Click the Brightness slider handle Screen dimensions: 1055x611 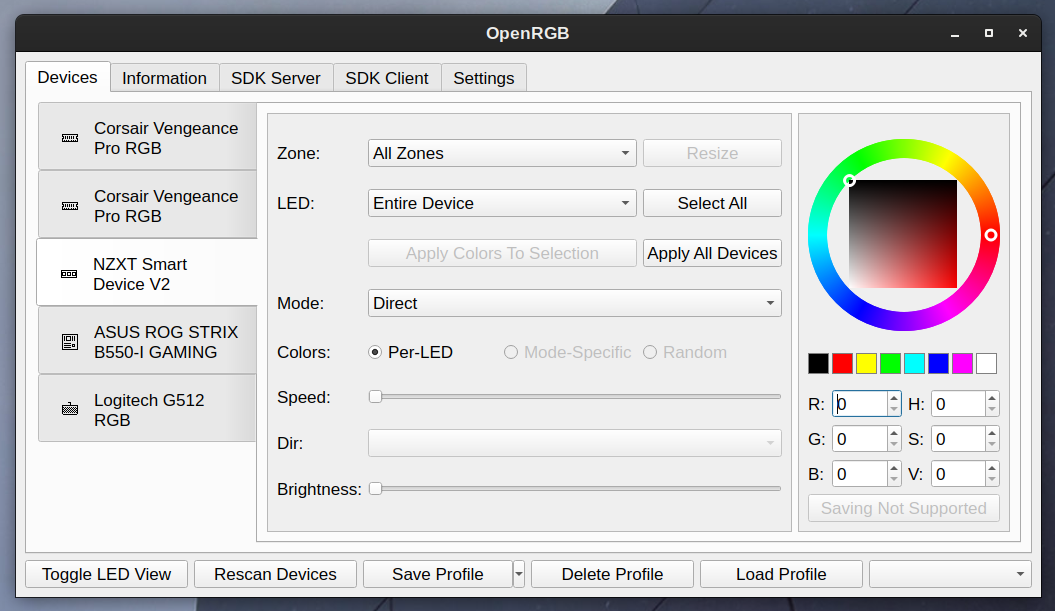click(x=375, y=488)
